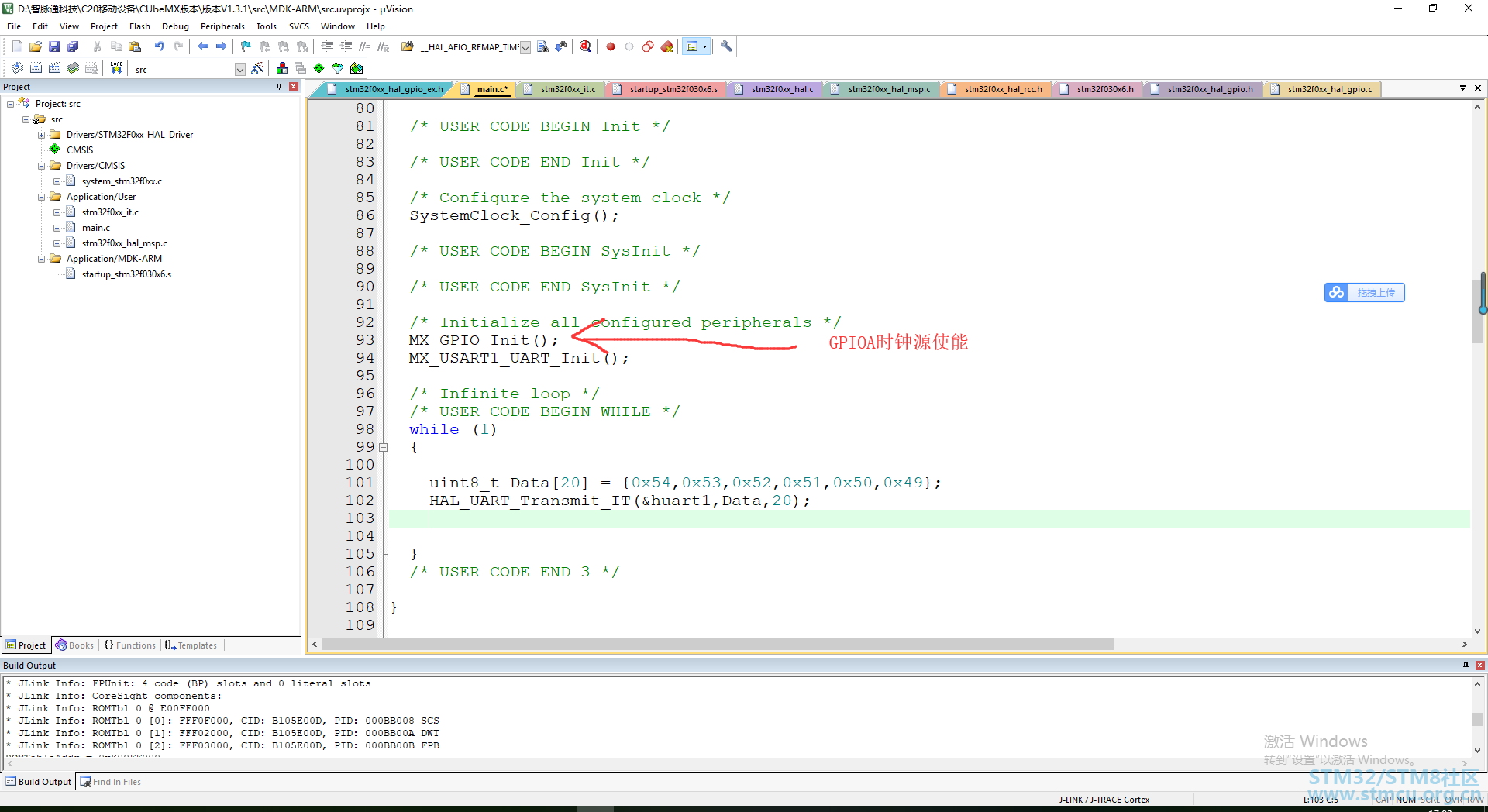
Task: Expand the main.c tree node
Action: tap(57, 228)
